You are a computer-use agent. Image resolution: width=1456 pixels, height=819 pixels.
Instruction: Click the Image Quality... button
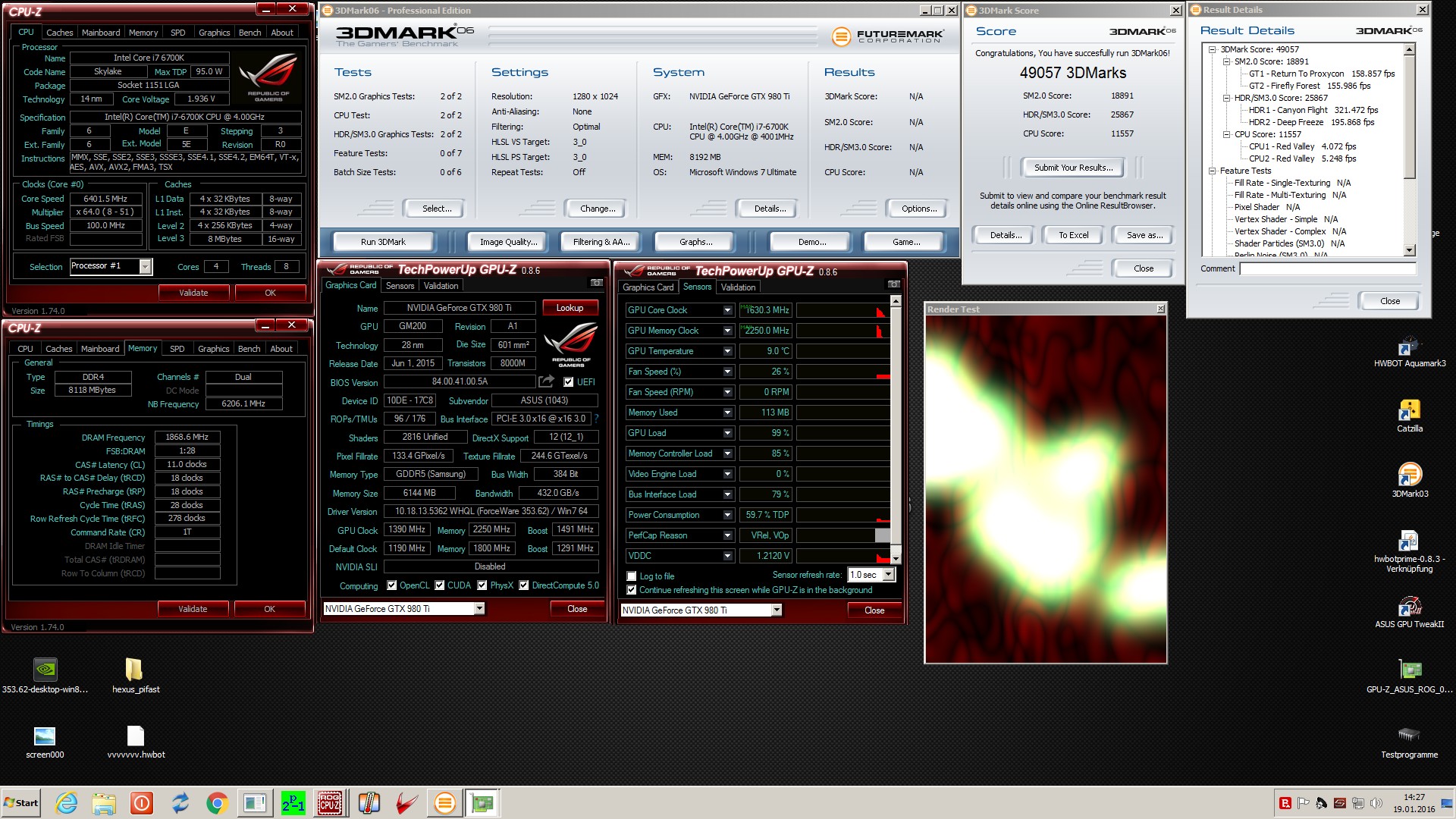(508, 242)
